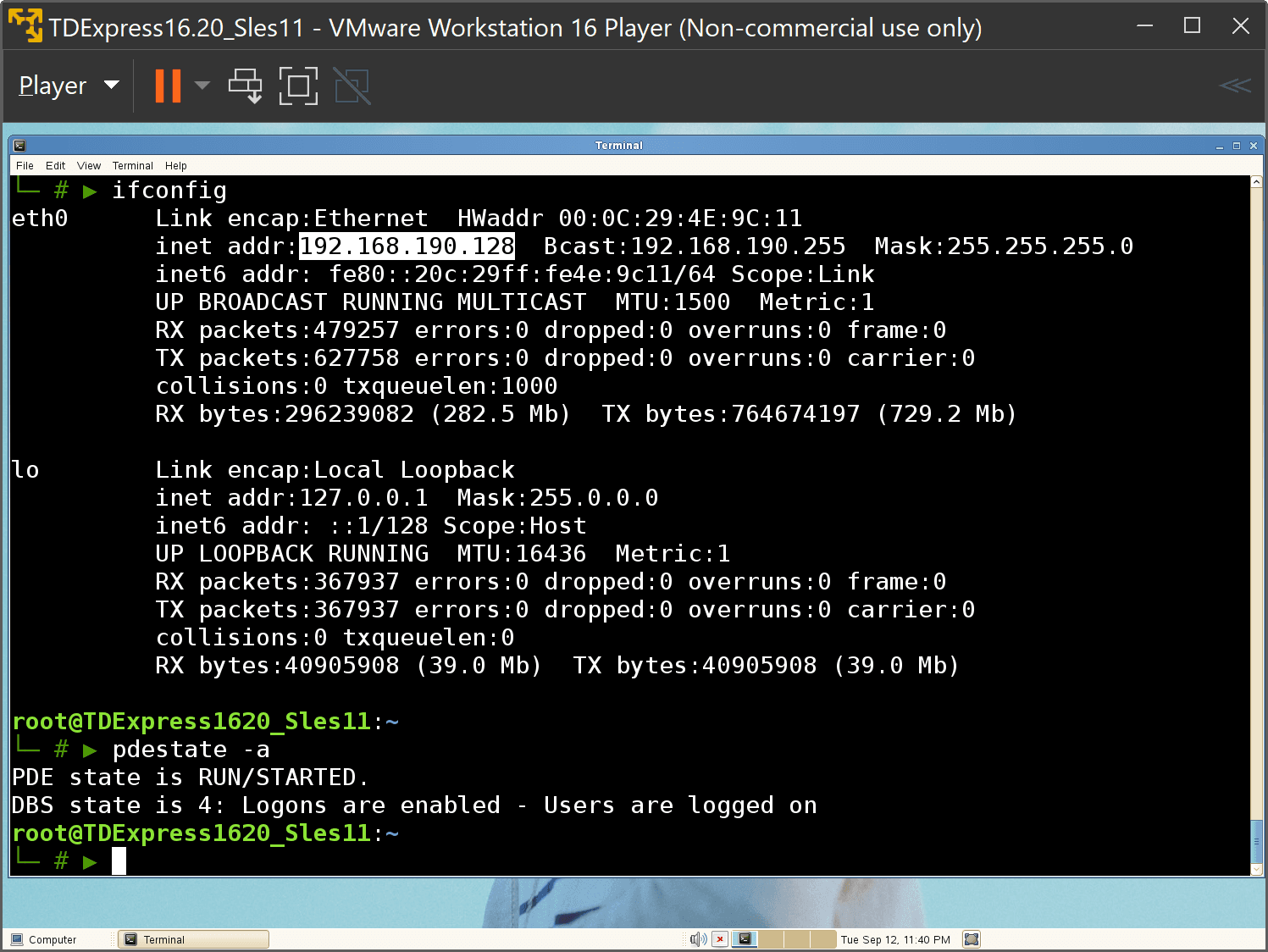Image resolution: width=1268 pixels, height=952 pixels.
Task: Click 'RX bytes:296239082' text
Action: point(285,414)
